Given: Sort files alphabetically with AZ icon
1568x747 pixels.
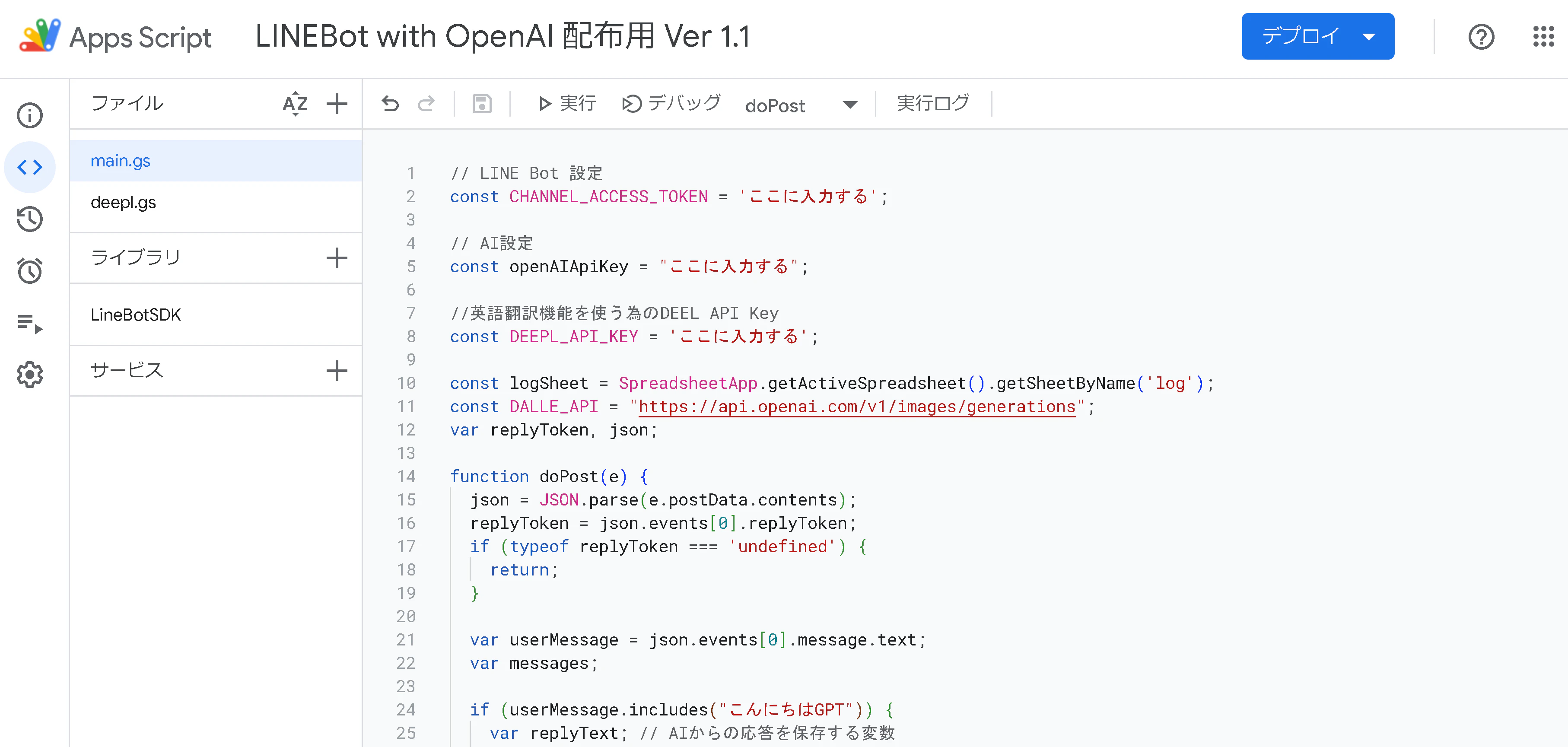Looking at the screenshot, I should 295,104.
